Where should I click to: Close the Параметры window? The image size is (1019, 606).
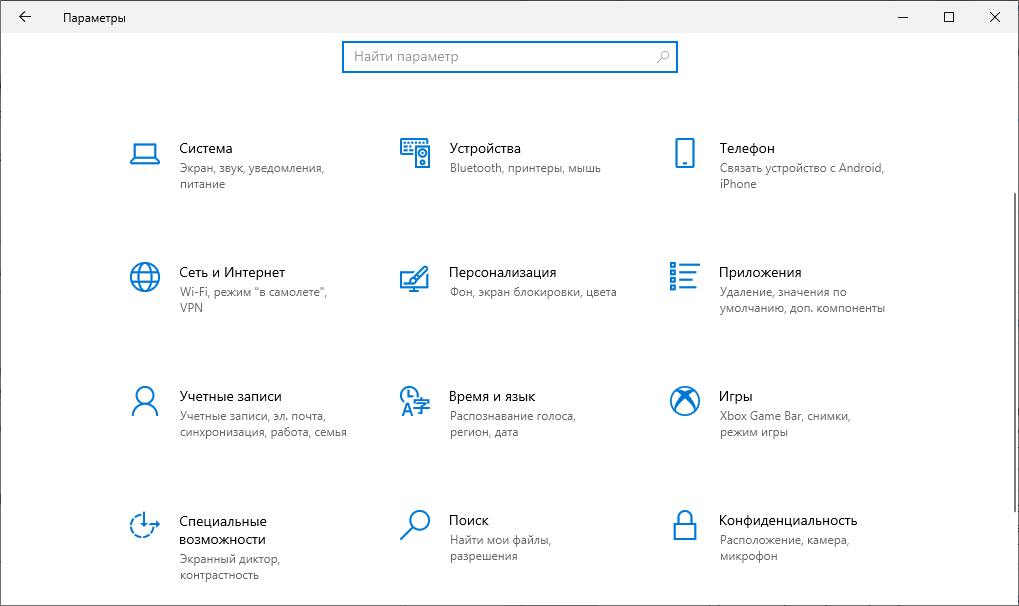(995, 17)
